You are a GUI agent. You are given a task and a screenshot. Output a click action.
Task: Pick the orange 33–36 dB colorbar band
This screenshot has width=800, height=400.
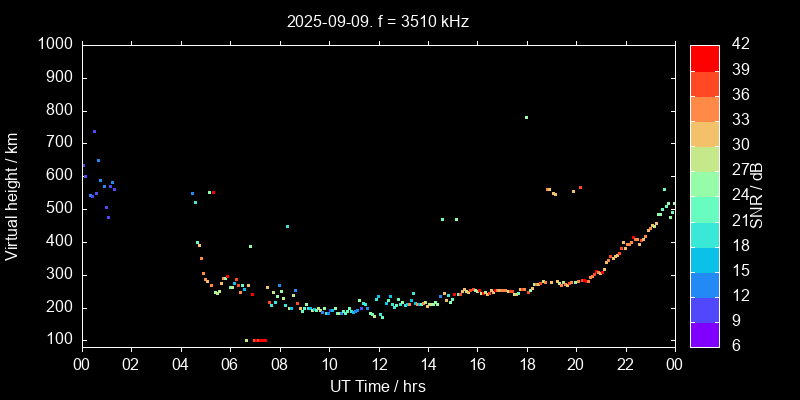click(704, 108)
